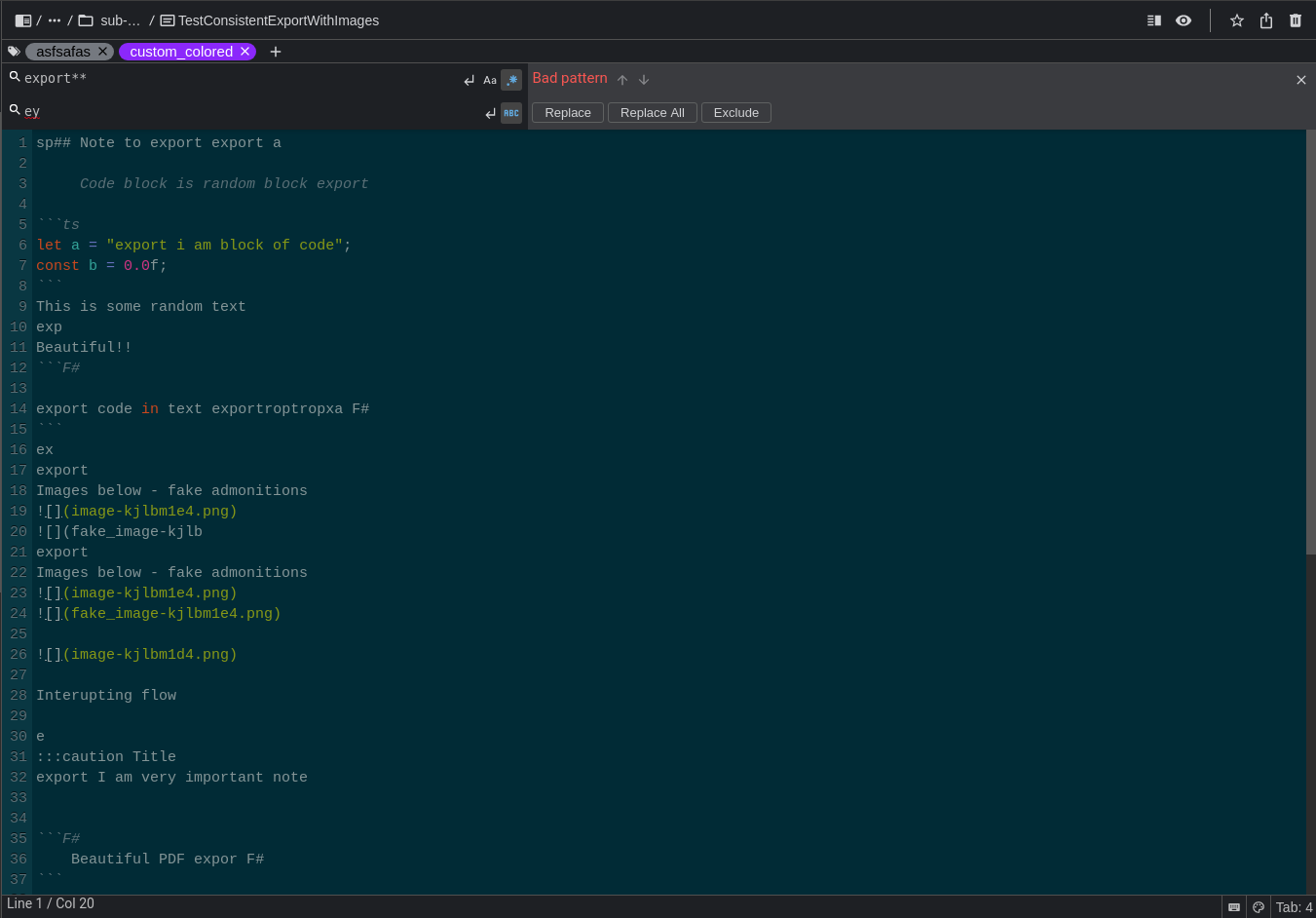Viewport: 1316px width, 918px height.
Task: Click the 'let a = "export i am block' line
Action: [x=194, y=246]
